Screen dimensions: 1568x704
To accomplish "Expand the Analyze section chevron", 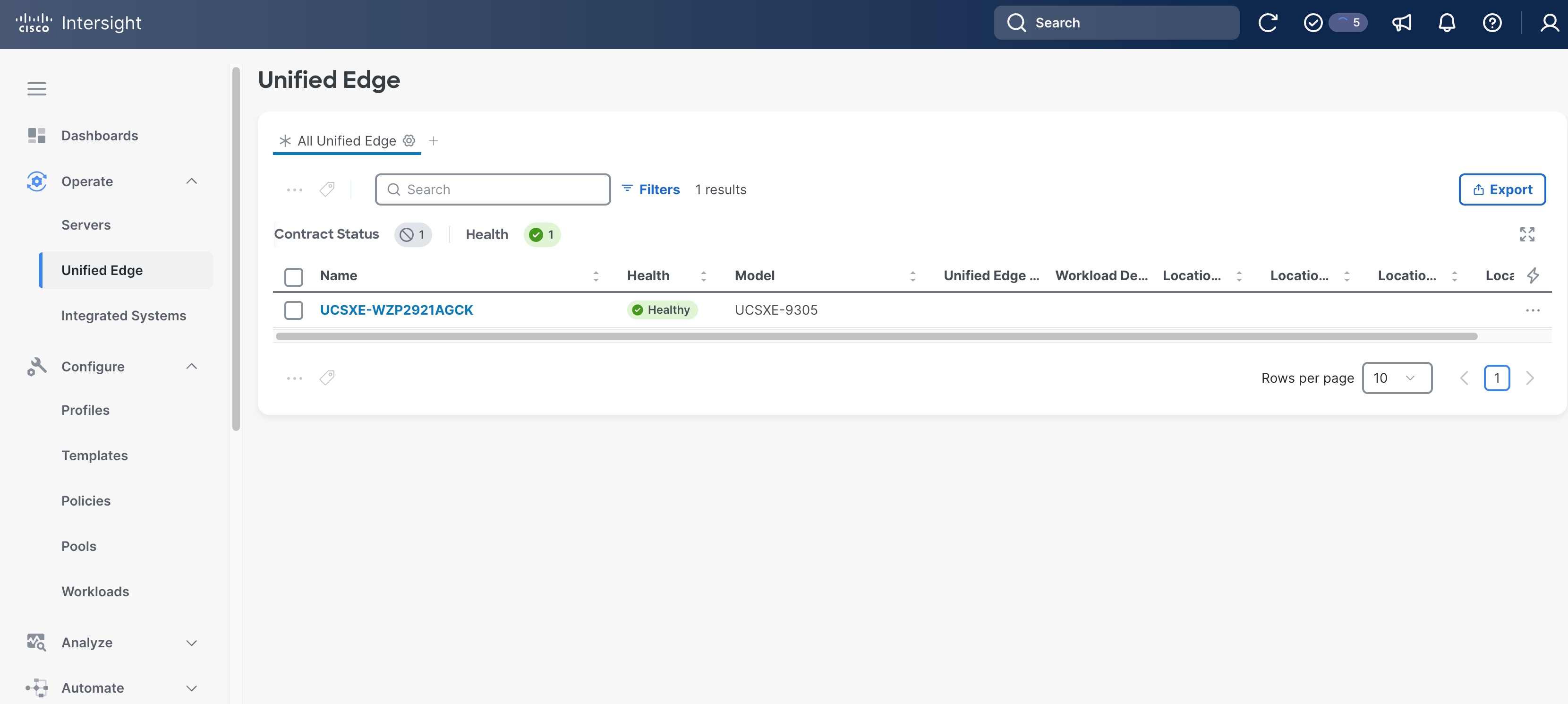I will (x=191, y=643).
